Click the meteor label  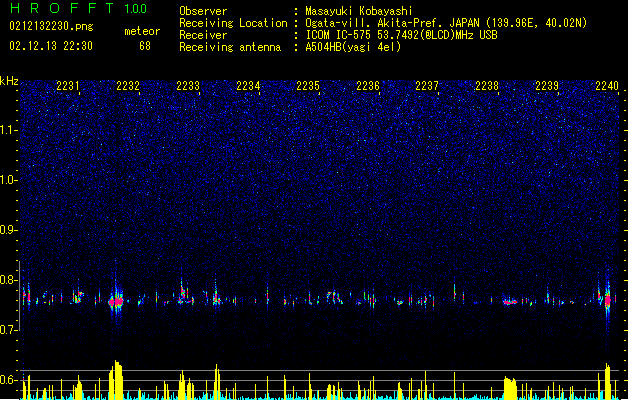click(x=142, y=31)
